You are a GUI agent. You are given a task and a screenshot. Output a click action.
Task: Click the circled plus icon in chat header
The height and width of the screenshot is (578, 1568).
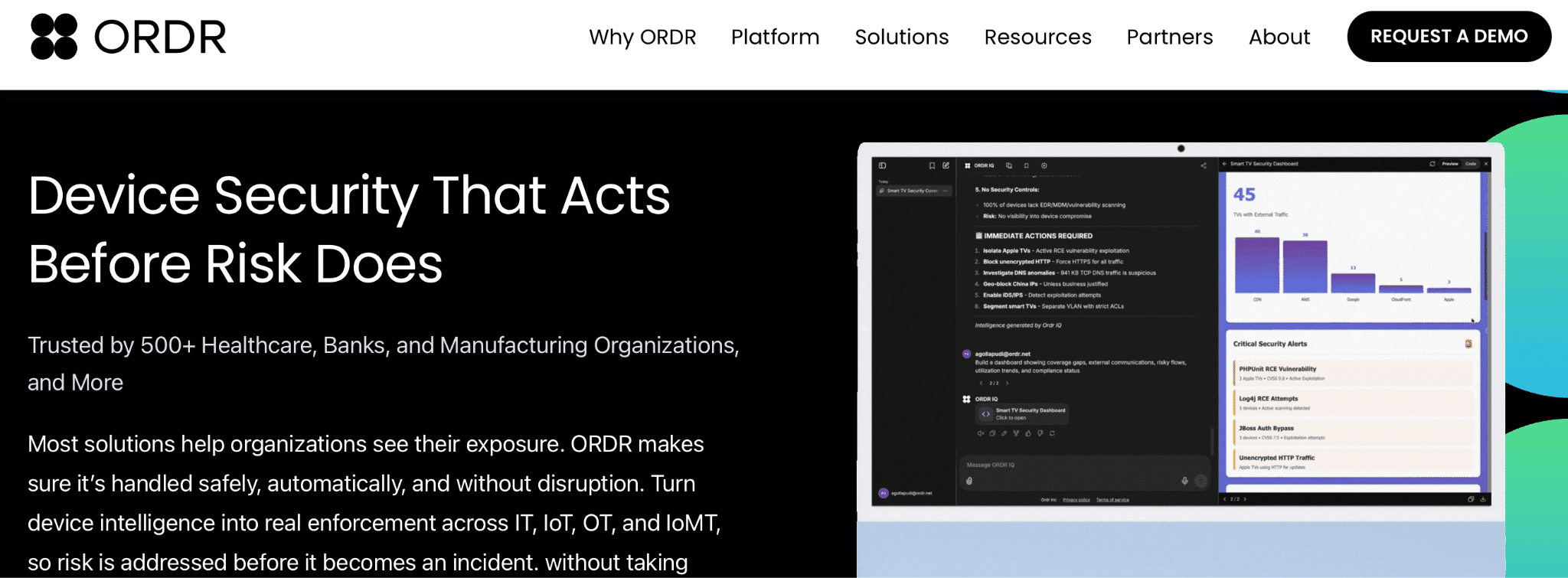click(1044, 165)
